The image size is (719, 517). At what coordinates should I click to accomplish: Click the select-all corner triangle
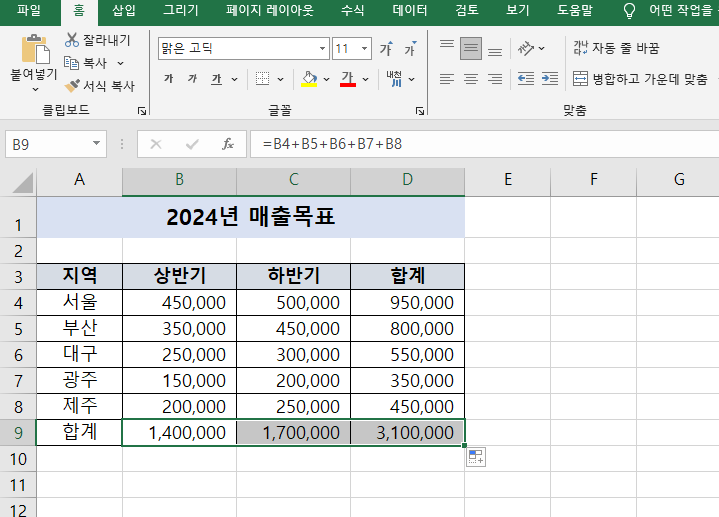coord(22,183)
